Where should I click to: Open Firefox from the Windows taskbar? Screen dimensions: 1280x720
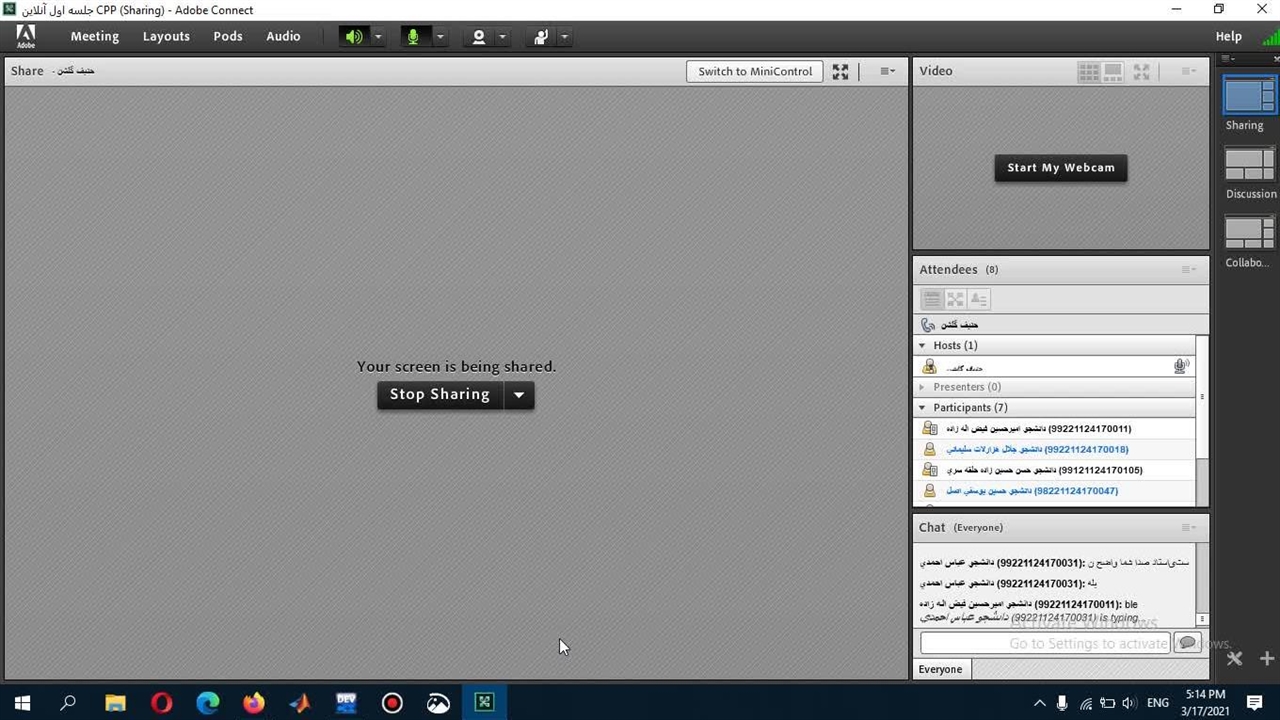click(x=254, y=703)
